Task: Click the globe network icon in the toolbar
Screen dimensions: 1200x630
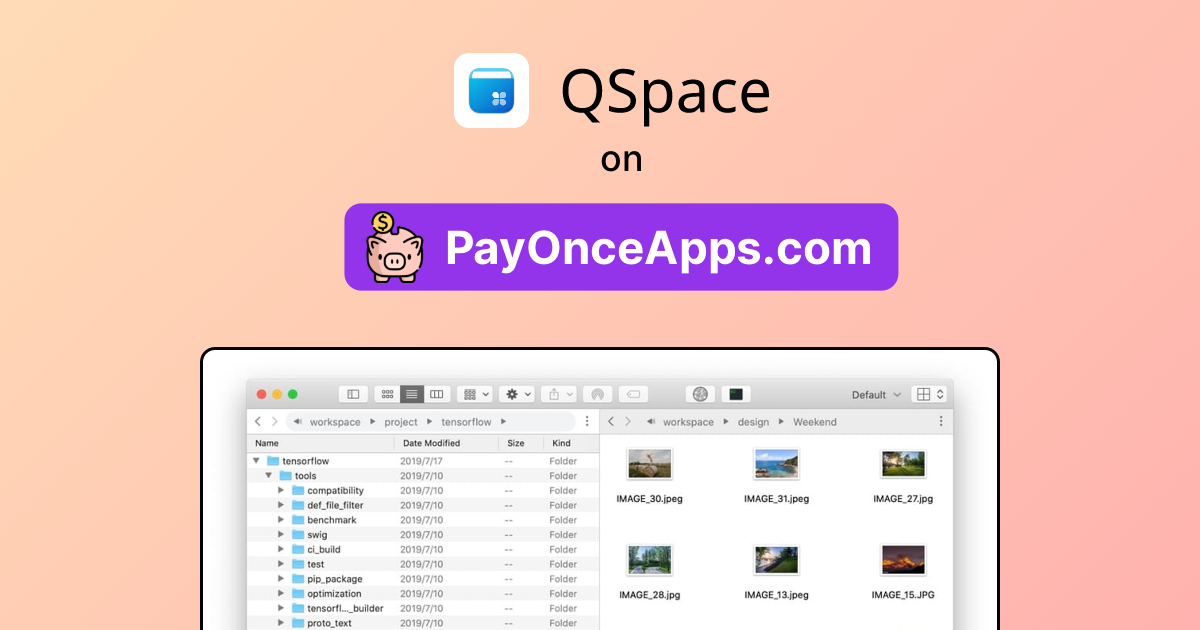Action: coord(700,393)
